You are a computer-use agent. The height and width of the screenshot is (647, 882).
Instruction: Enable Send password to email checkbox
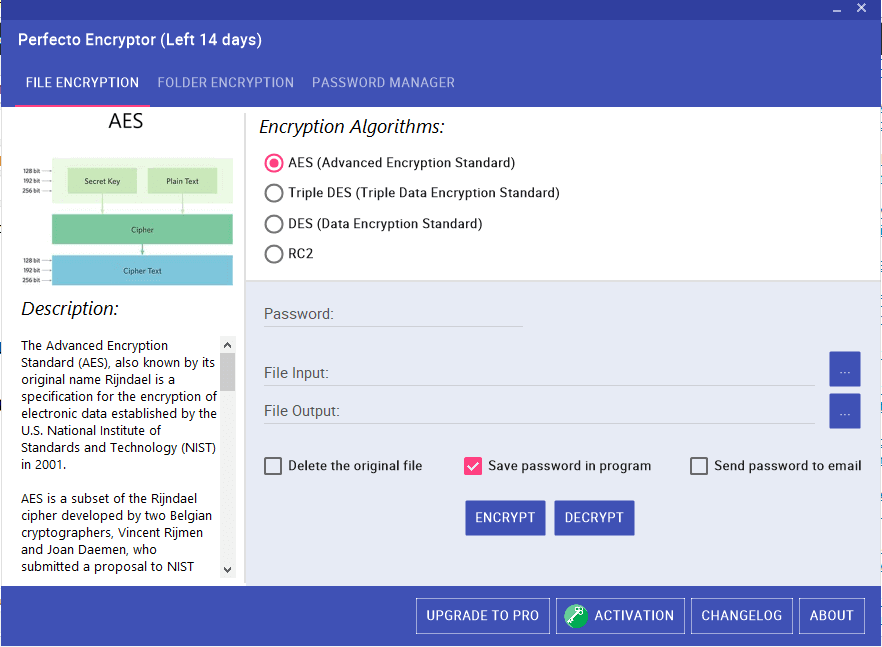699,466
